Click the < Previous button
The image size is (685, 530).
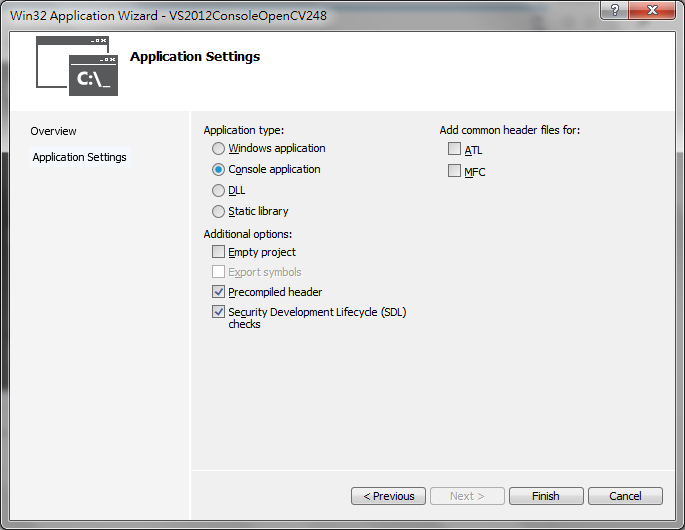tap(388, 496)
